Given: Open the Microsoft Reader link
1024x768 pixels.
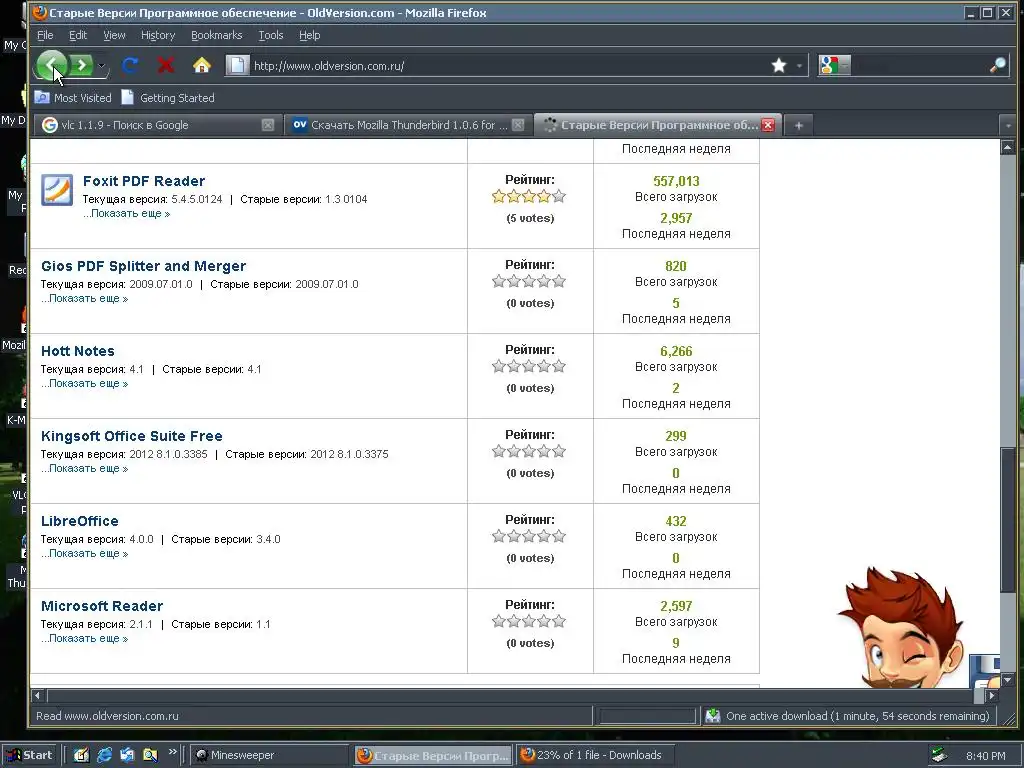Looking at the screenshot, I should click(x=102, y=605).
